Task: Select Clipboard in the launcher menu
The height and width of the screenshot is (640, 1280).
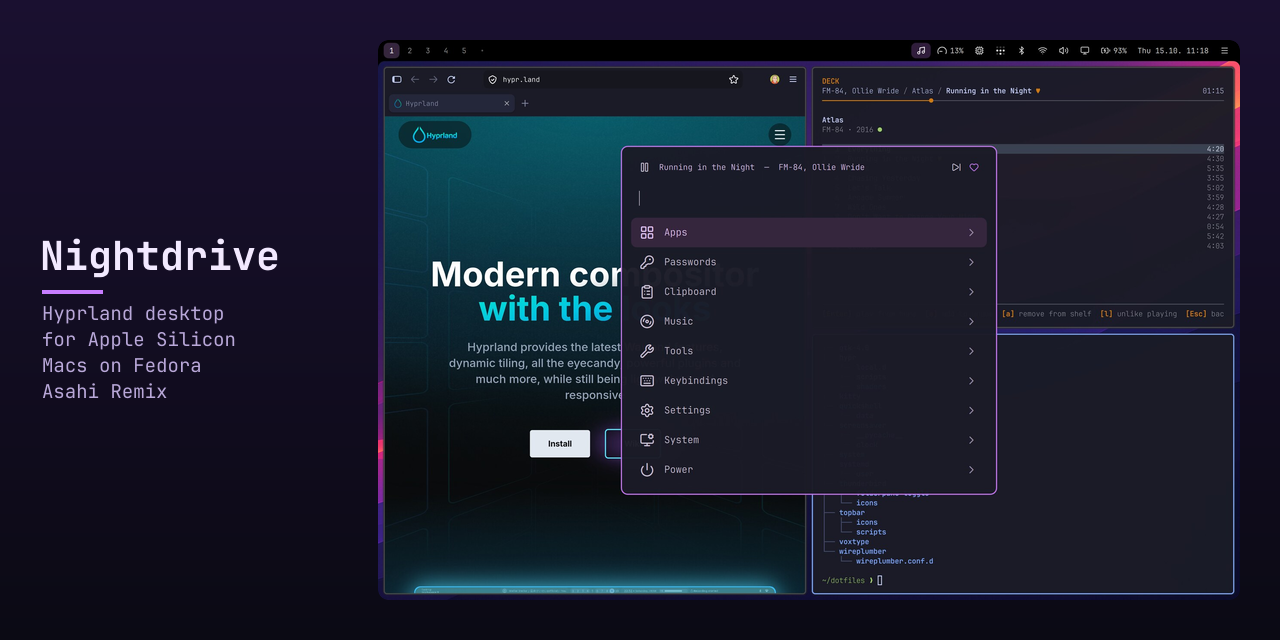Action: 809,292
